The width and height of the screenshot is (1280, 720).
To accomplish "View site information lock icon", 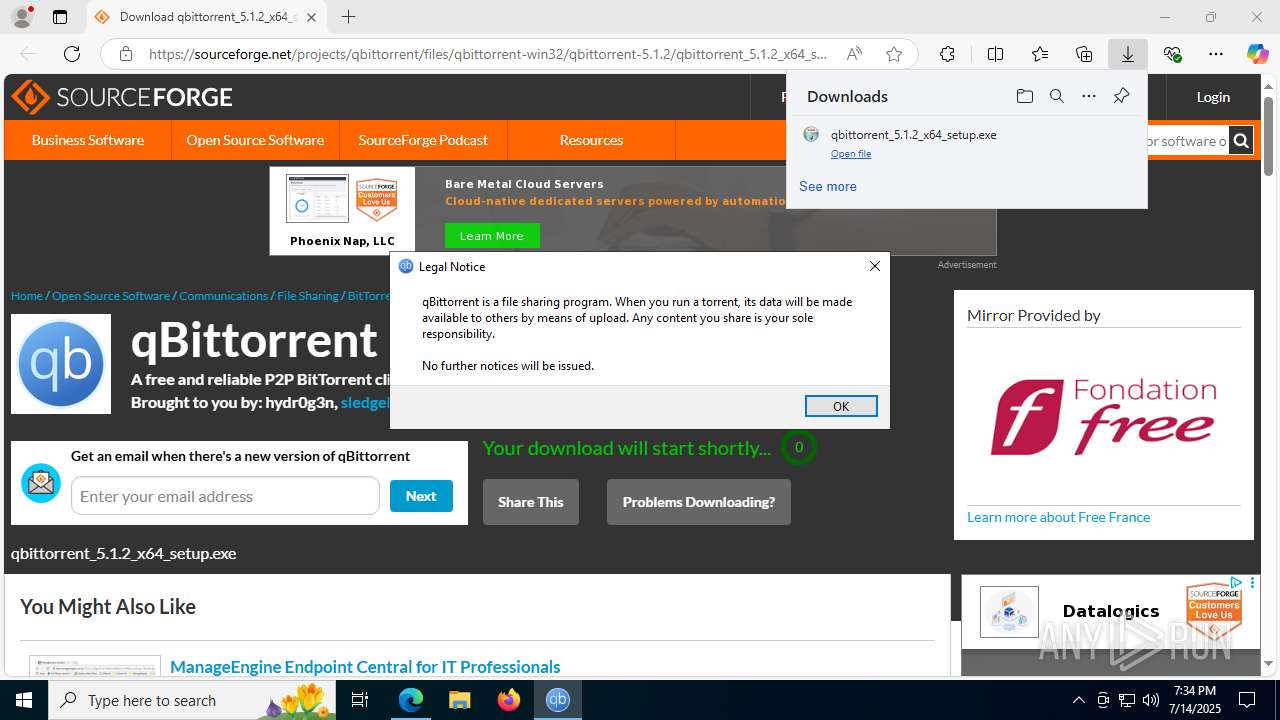I will pyautogui.click(x=125, y=54).
